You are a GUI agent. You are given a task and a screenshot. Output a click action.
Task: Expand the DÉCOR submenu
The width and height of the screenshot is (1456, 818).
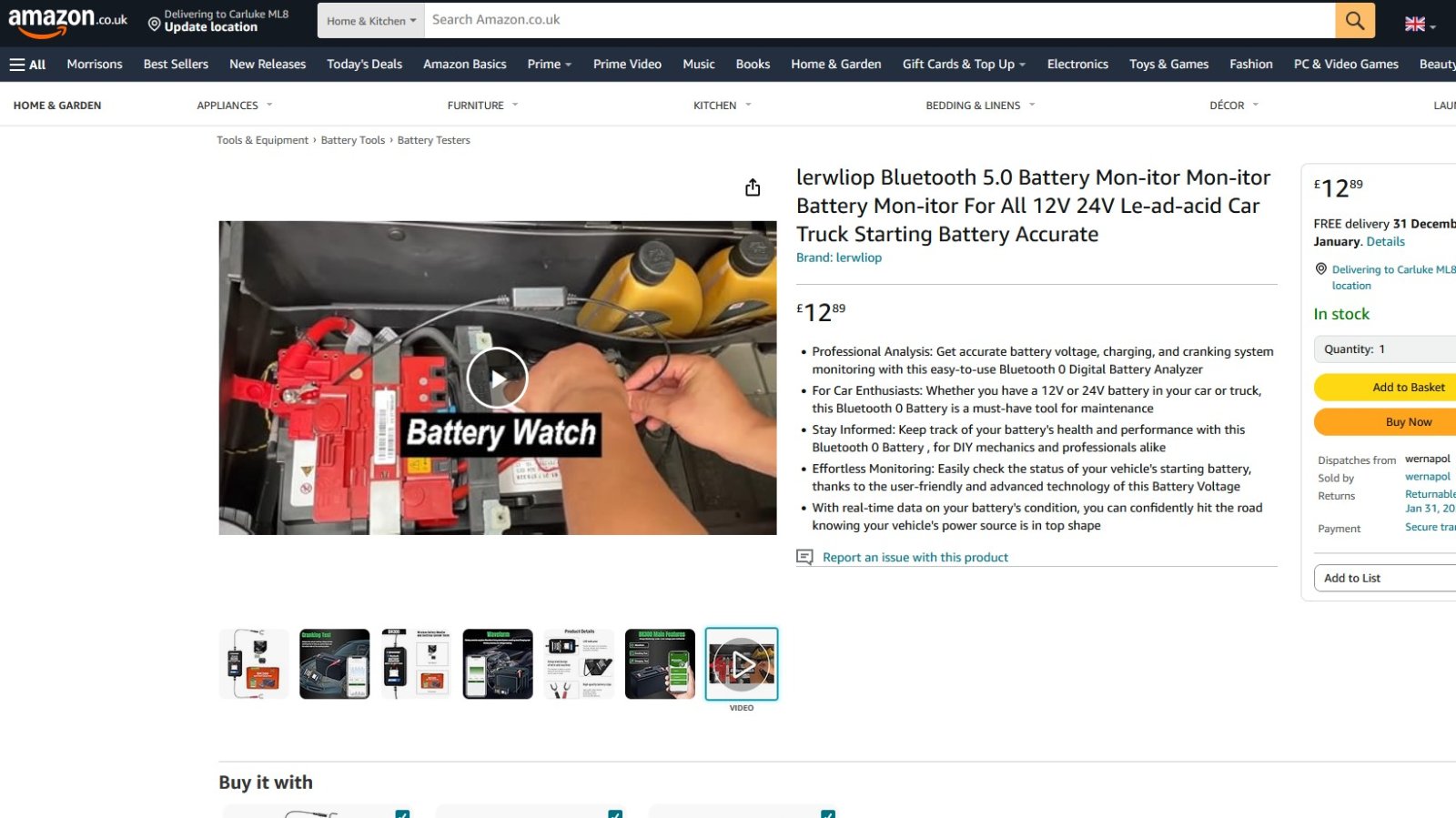1234,106
